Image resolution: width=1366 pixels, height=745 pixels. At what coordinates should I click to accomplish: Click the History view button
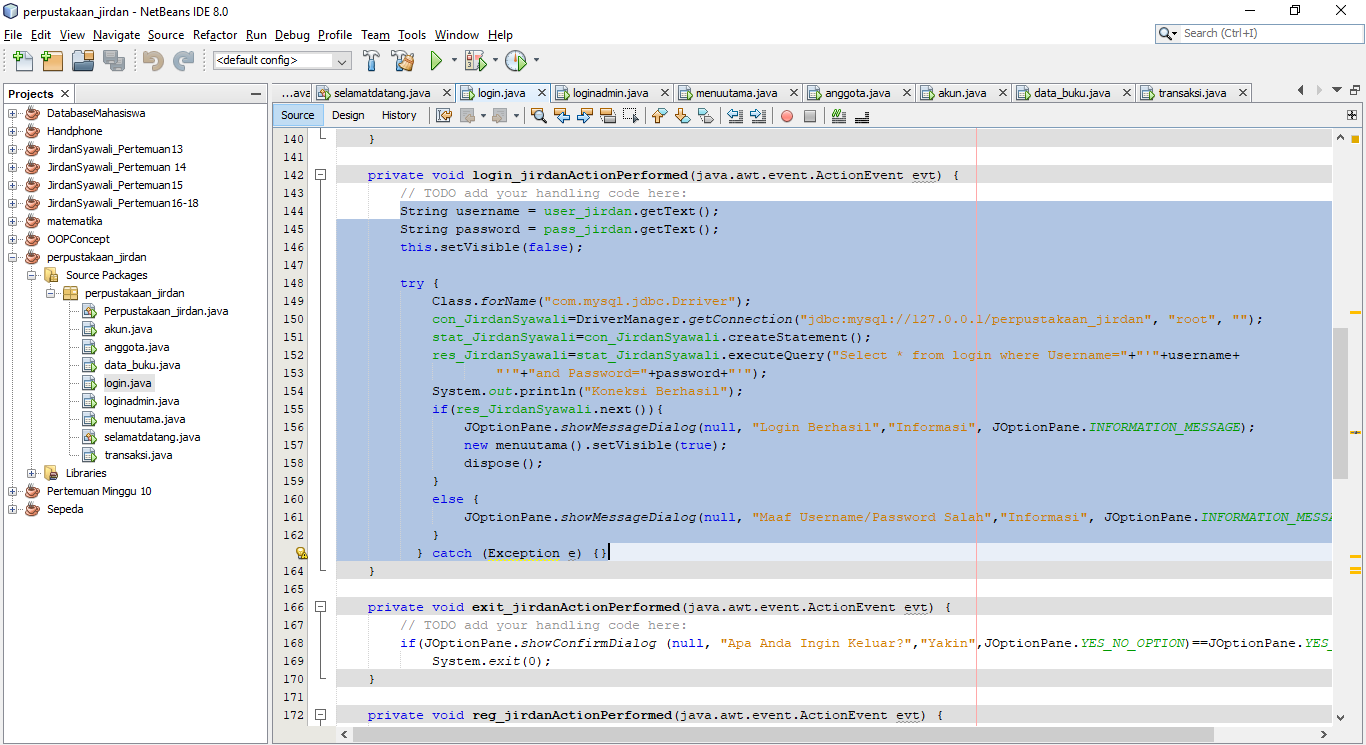(399, 115)
